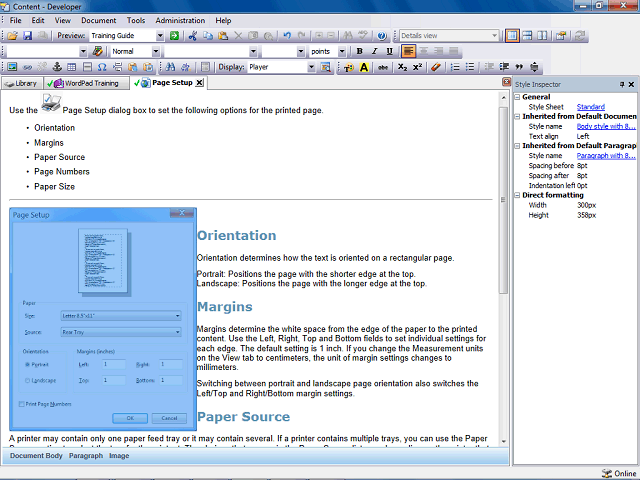Toggle left text alignment
The image size is (640, 480).
click(408, 51)
